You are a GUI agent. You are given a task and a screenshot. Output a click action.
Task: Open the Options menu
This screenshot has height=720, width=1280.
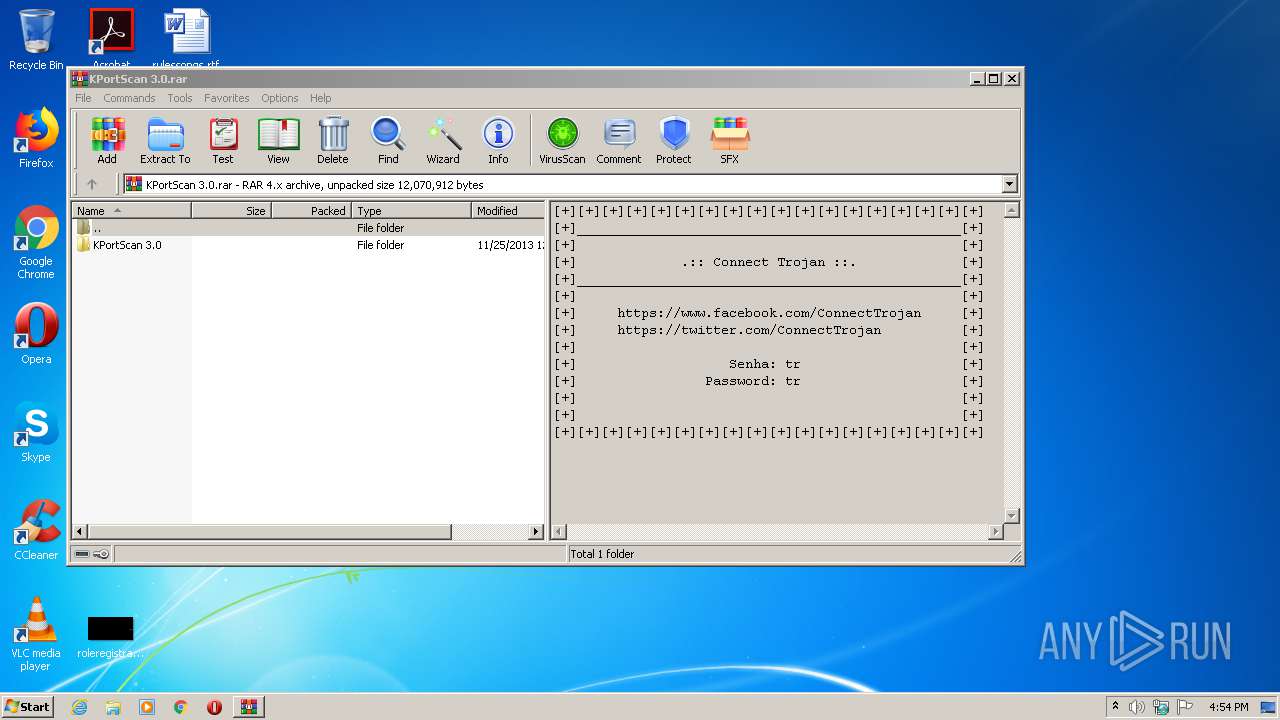click(x=280, y=98)
